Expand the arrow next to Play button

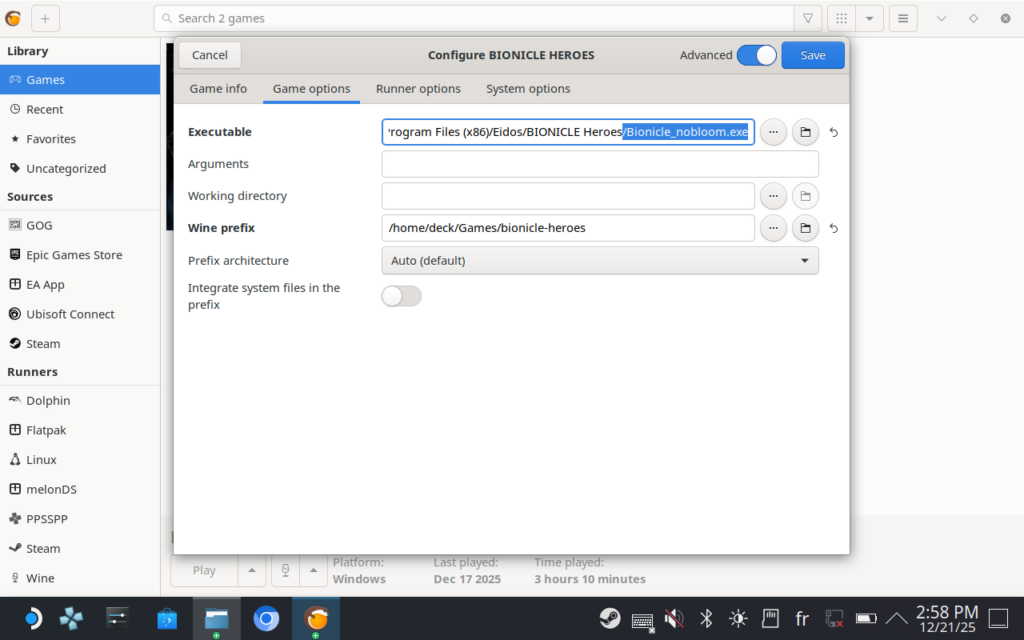(251, 570)
